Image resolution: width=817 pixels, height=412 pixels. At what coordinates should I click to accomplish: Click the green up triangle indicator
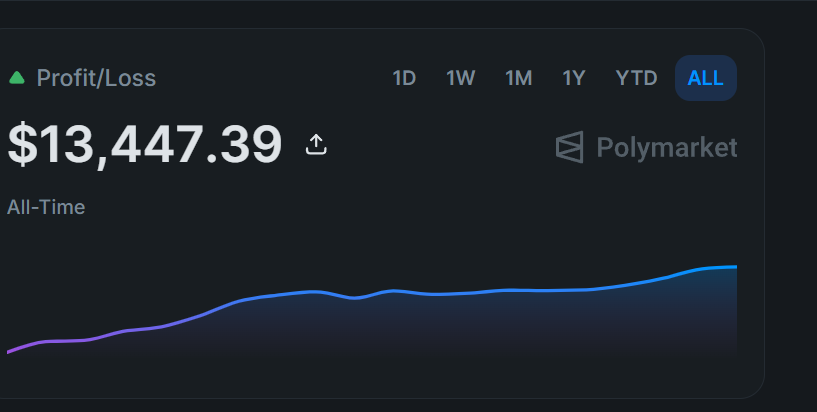17,78
